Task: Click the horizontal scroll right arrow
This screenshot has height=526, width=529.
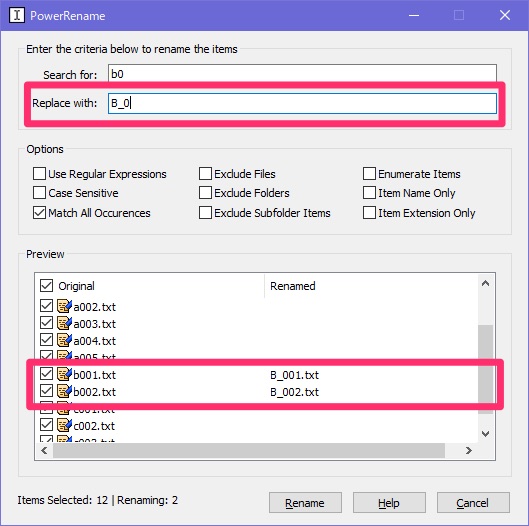Action: (x=468, y=450)
